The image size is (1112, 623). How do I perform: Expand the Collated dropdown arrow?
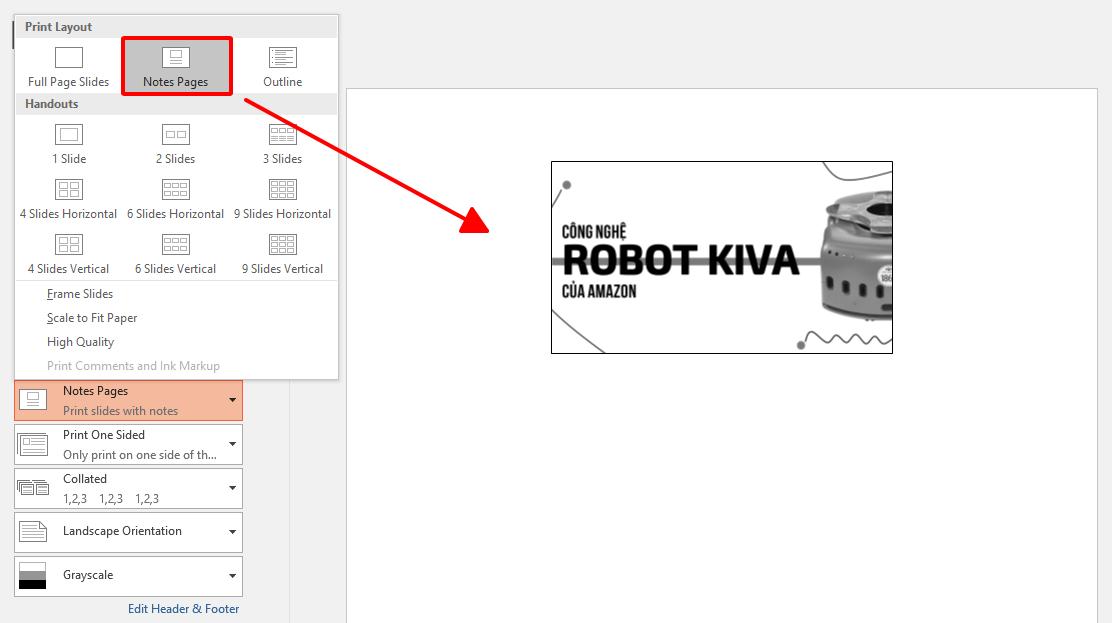coord(232,488)
